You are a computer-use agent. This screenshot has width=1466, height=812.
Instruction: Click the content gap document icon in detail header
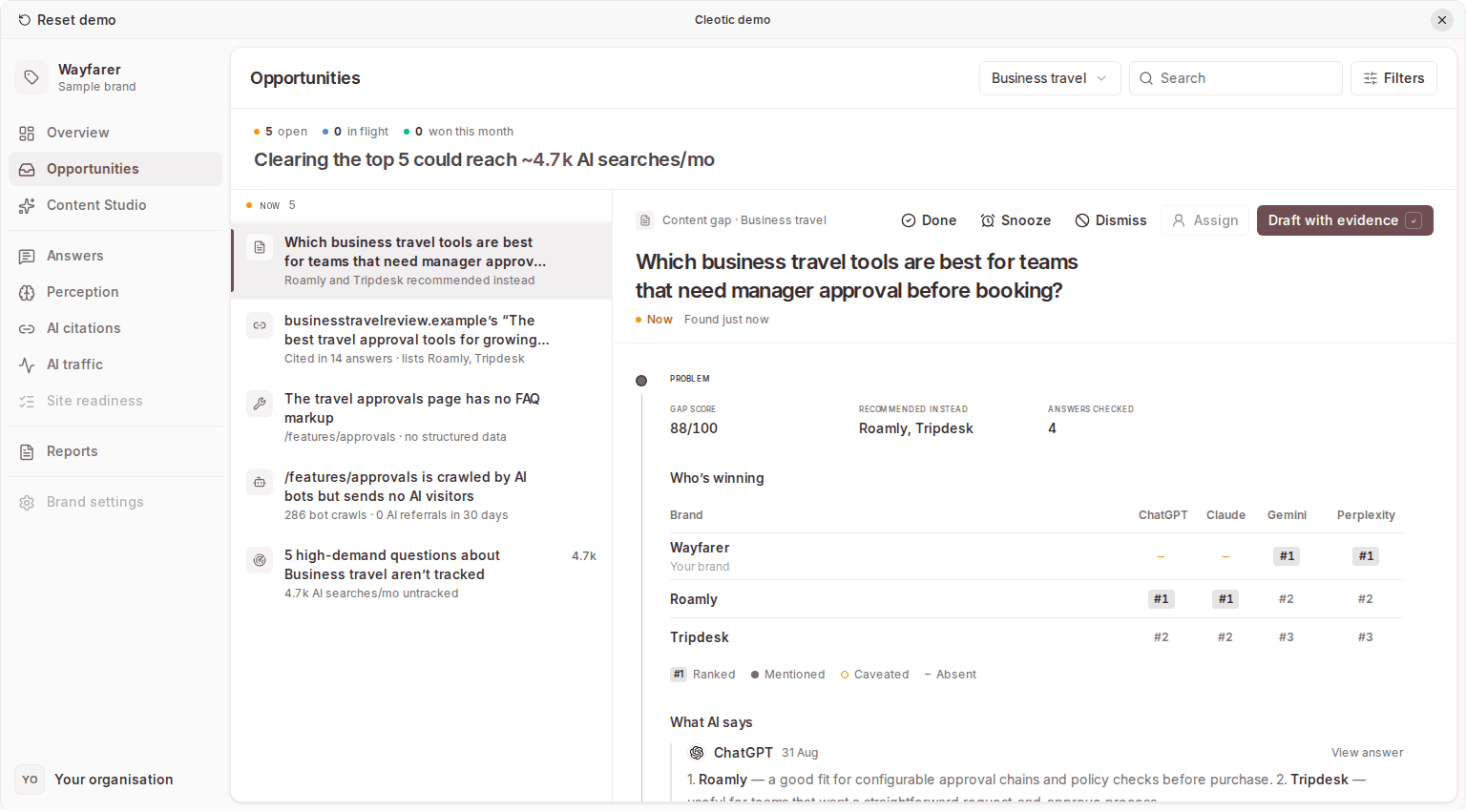click(x=645, y=220)
